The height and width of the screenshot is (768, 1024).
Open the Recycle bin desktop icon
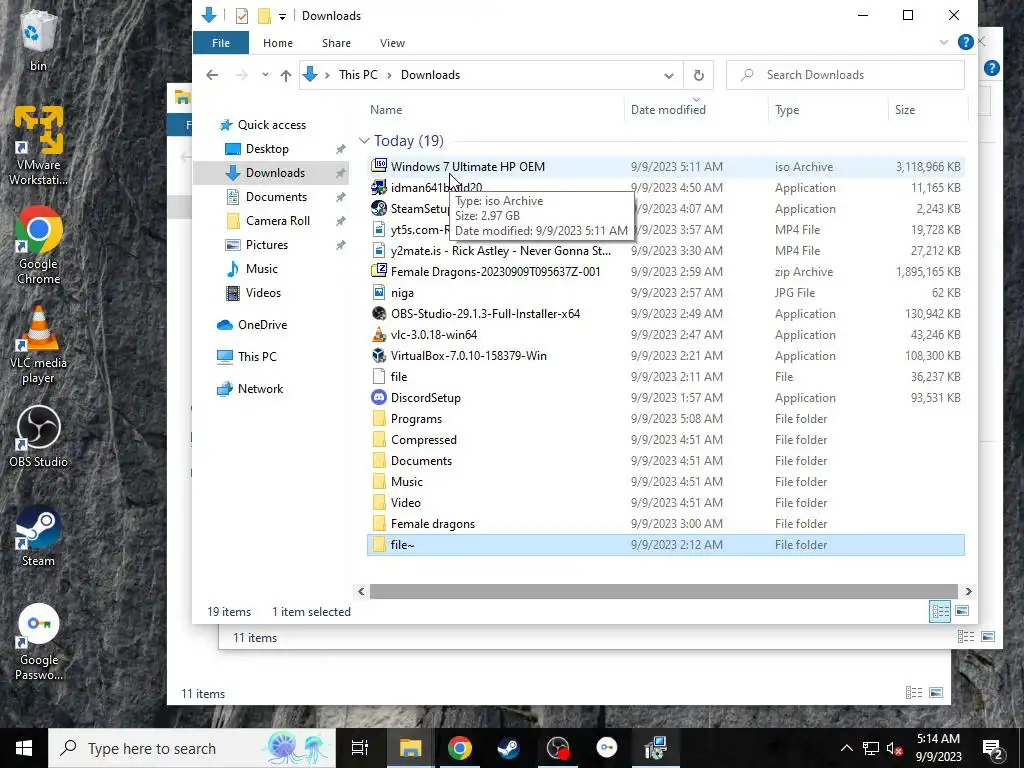pos(38,39)
